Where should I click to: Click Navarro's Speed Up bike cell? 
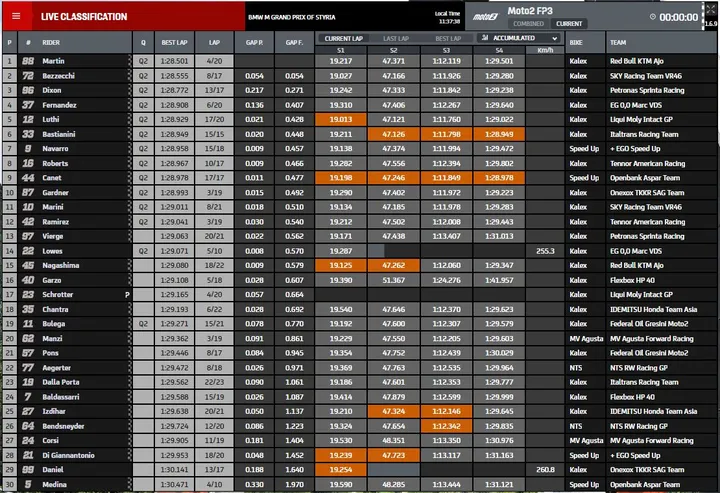pos(584,149)
